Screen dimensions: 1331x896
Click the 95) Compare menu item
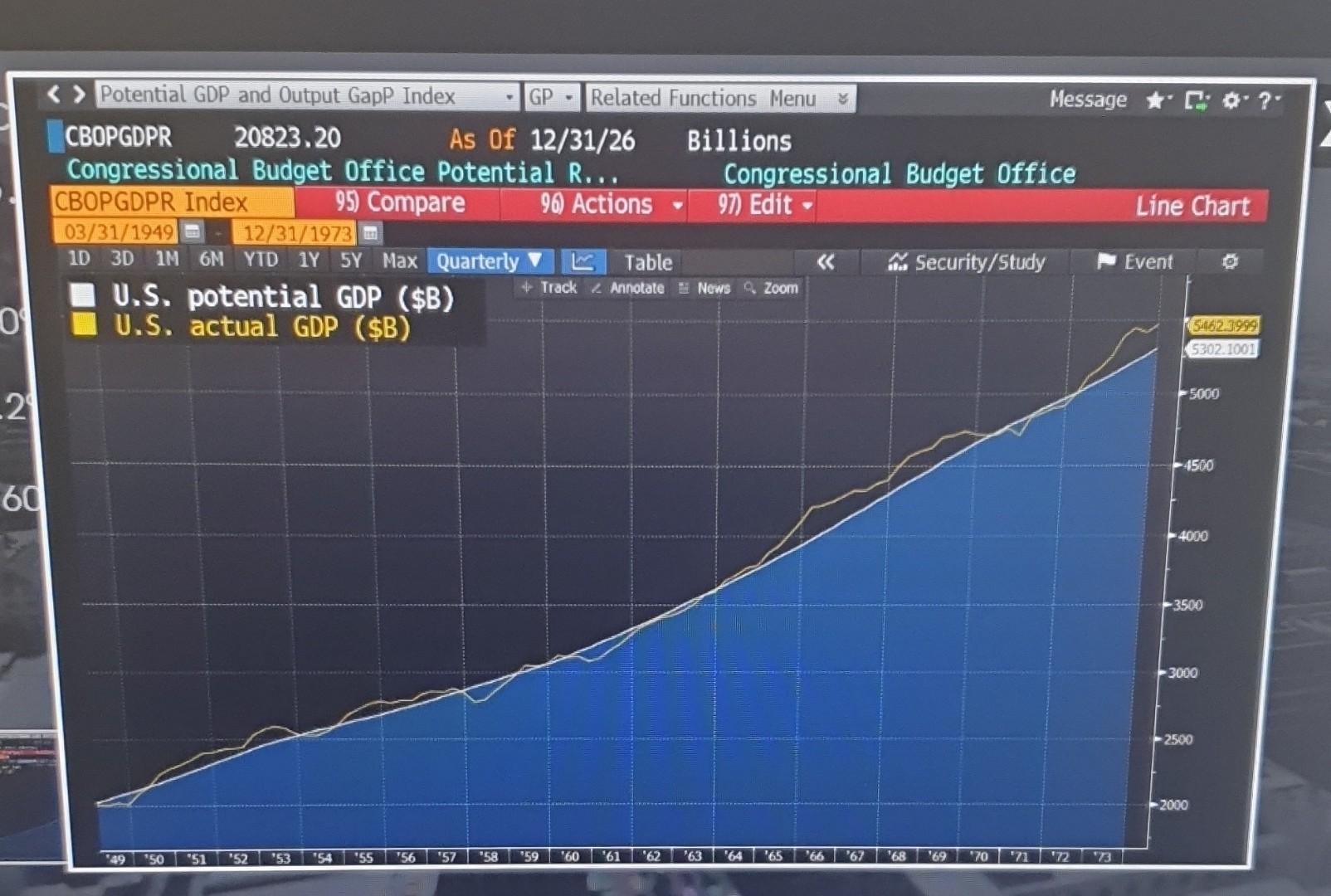tap(401, 203)
